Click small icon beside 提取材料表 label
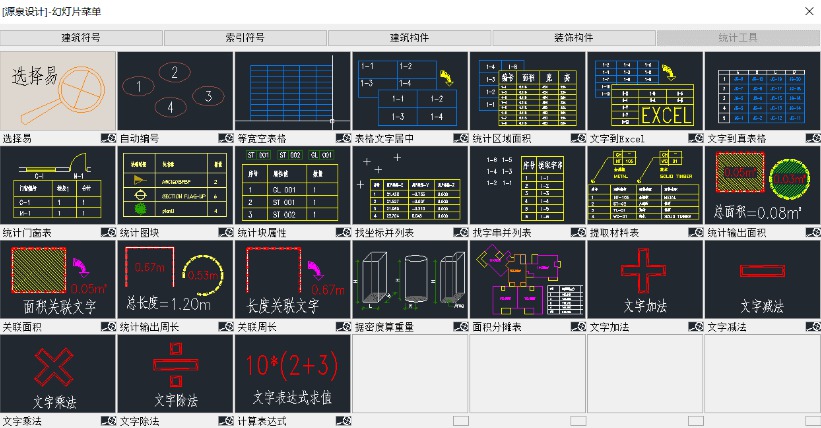The width and height of the screenshot is (821, 428). tap(695, 232)
